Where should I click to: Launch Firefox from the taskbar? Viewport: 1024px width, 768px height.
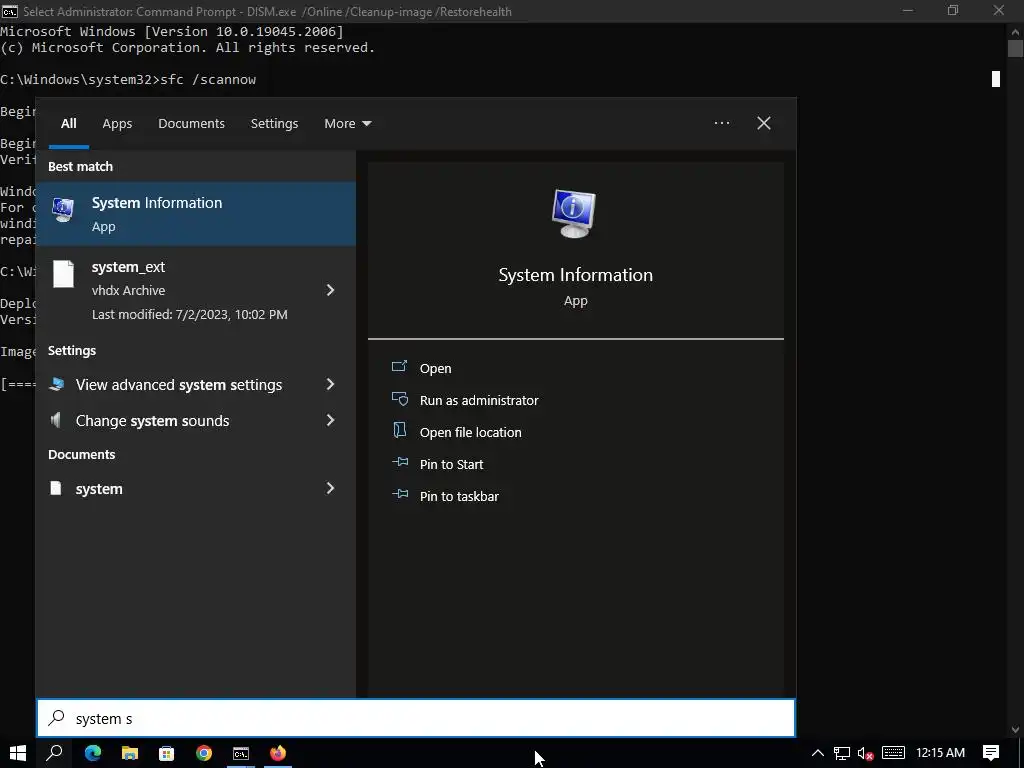click(278, 753)
